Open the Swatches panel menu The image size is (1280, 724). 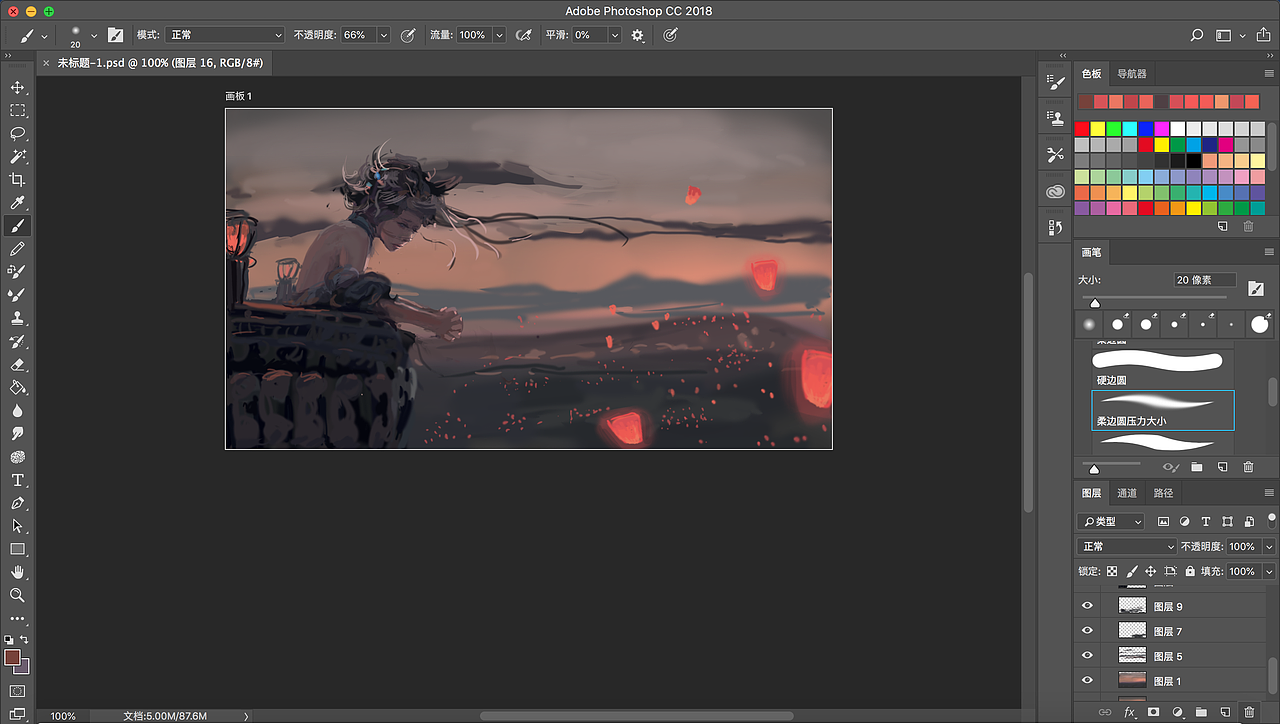click(x=1270, y=74)
